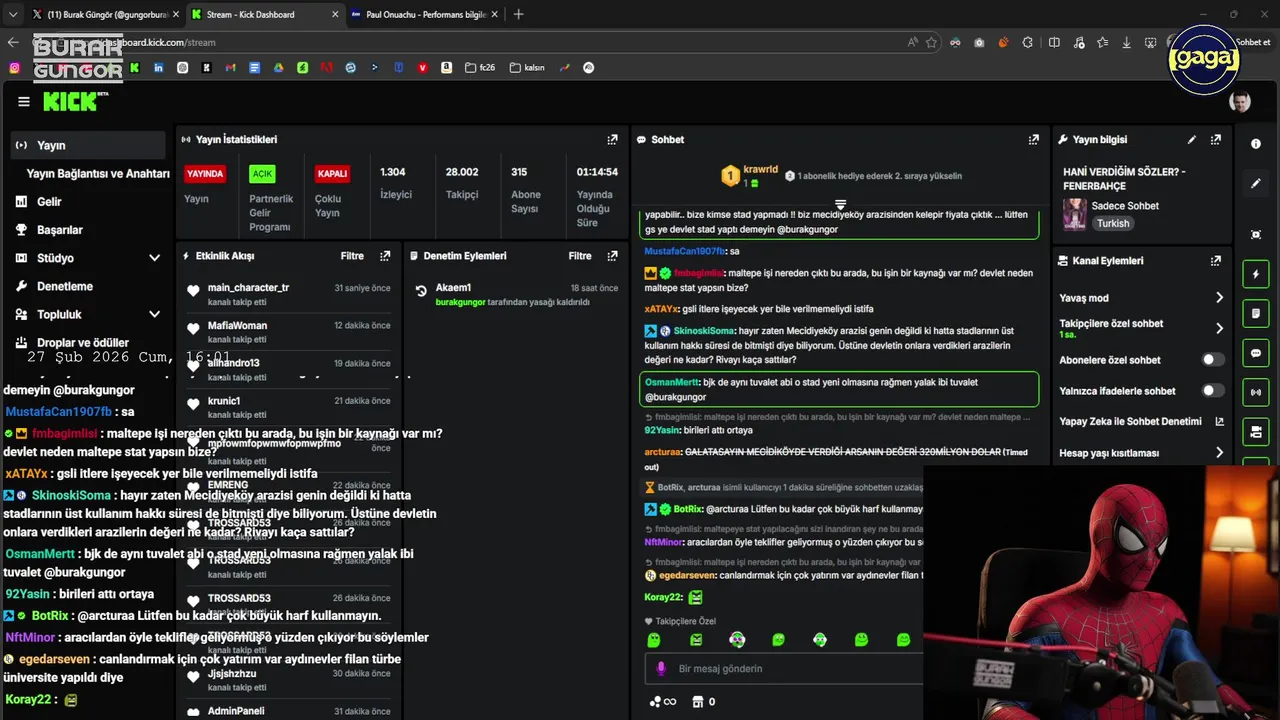Open channel points icon below message box

(x=663, y=702)
